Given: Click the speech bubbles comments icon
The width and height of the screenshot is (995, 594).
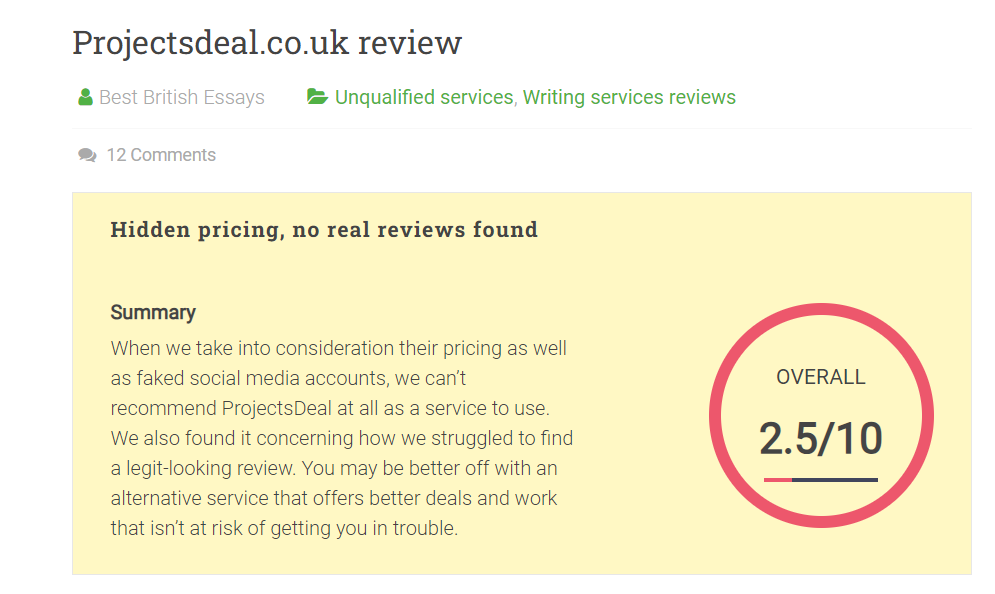Looking at the screenshot, I should [87, 155].
